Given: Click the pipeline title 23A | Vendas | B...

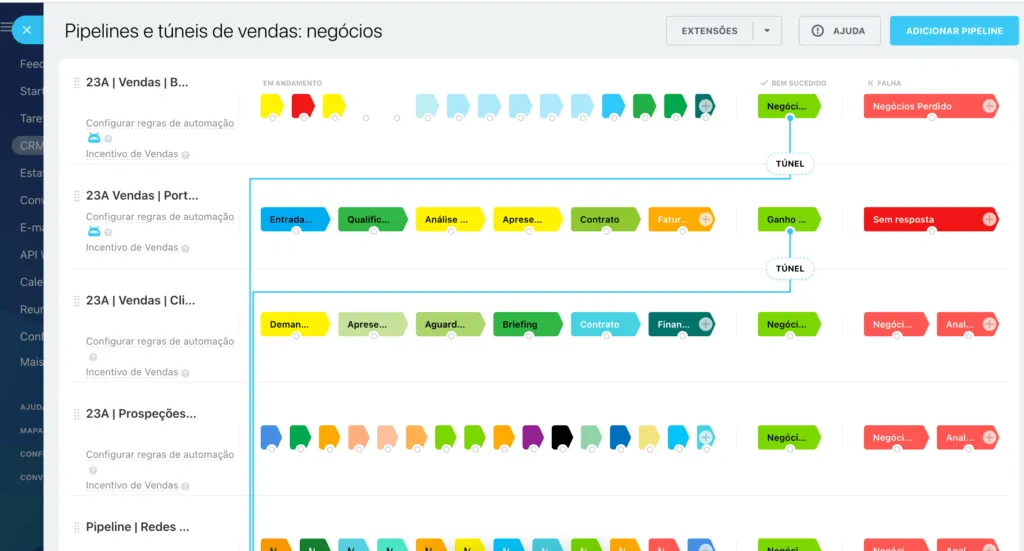Looking at the screenshot, I should point(137,82).
